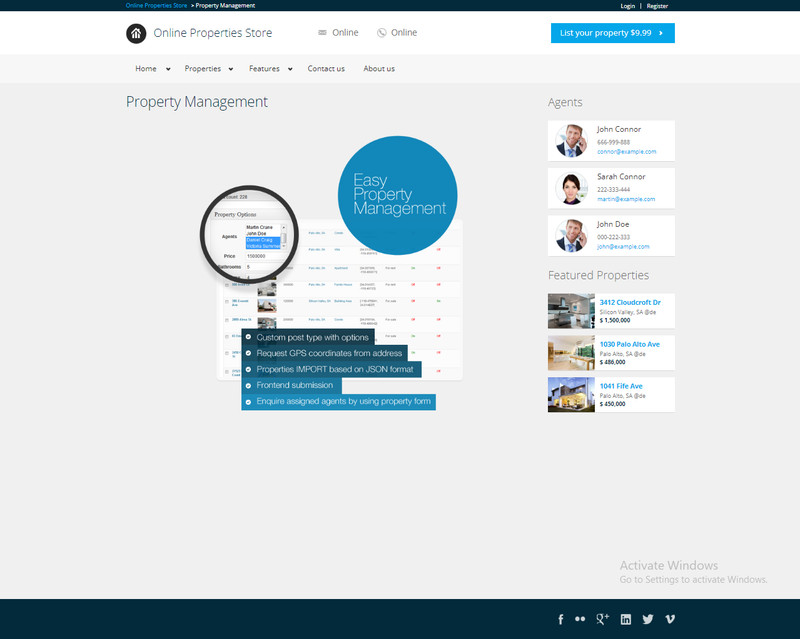
Task: Open the LinkedIn footer icon
Action: click(x=626, y=619)
